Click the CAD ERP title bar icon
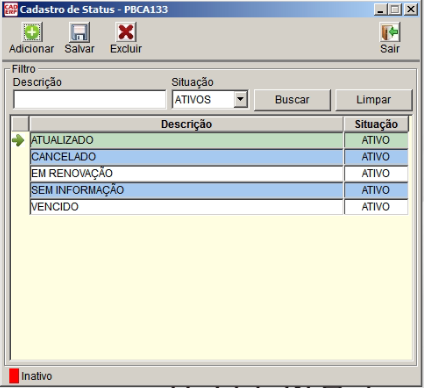424x388 pixels. coord(10,9)
